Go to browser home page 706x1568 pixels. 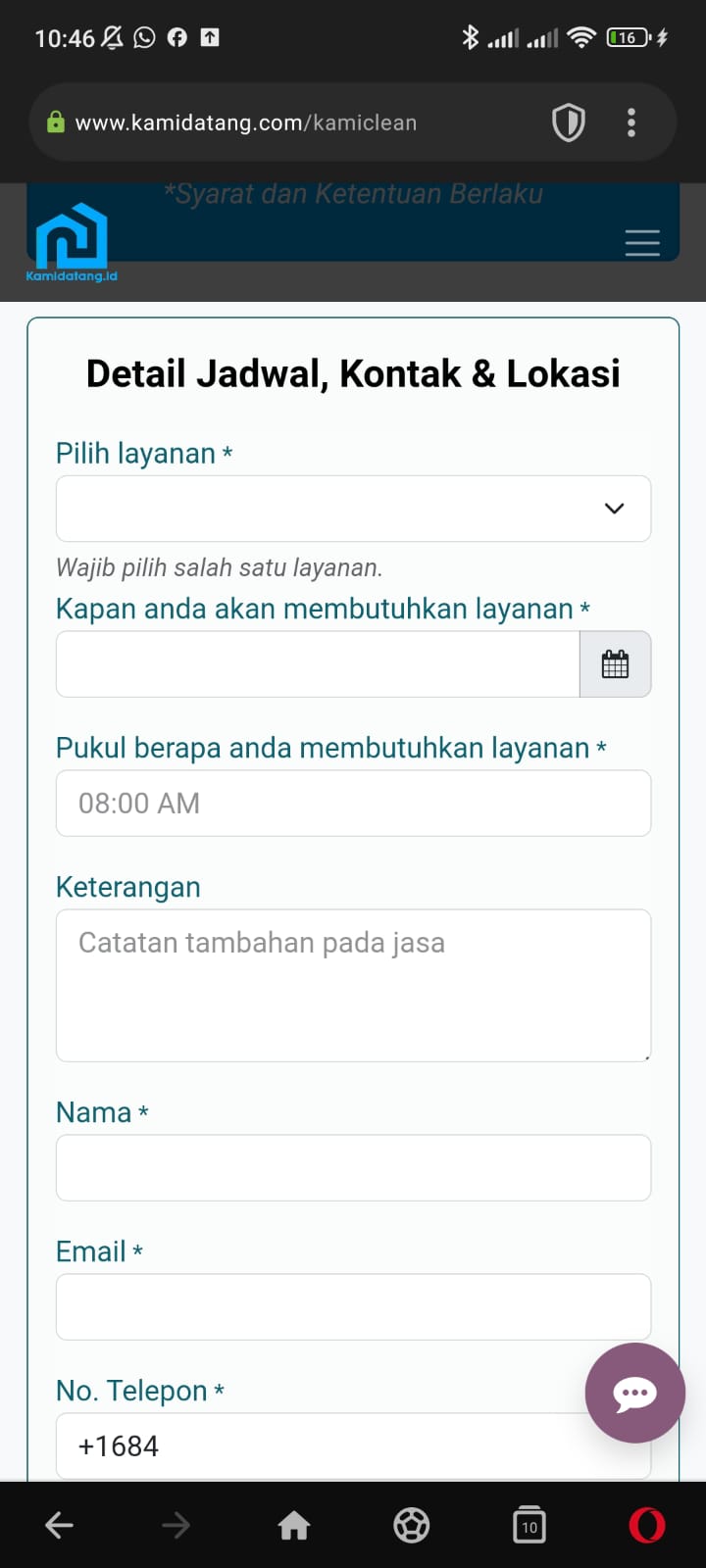coord(294,1525)
